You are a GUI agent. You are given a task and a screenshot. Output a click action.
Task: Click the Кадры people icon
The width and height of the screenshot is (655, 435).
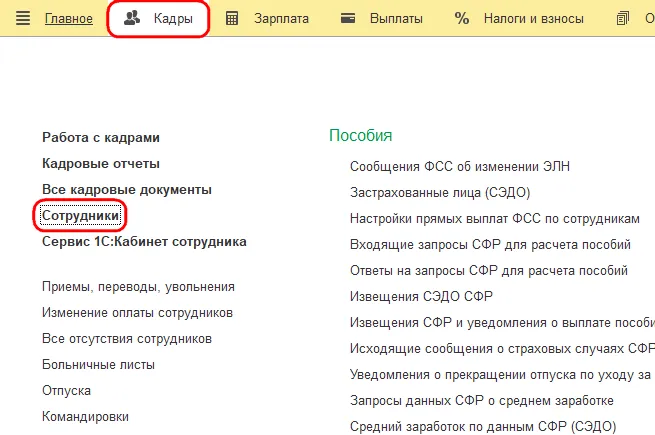(132, 18)
